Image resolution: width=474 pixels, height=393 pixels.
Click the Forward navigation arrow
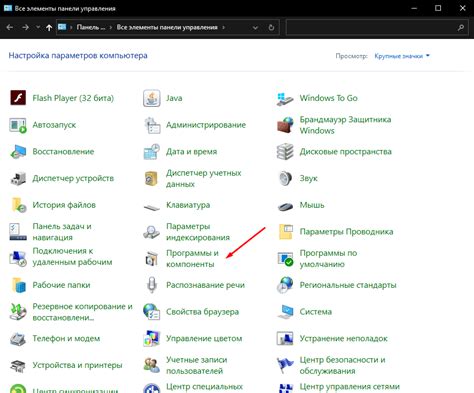(26, 27)
